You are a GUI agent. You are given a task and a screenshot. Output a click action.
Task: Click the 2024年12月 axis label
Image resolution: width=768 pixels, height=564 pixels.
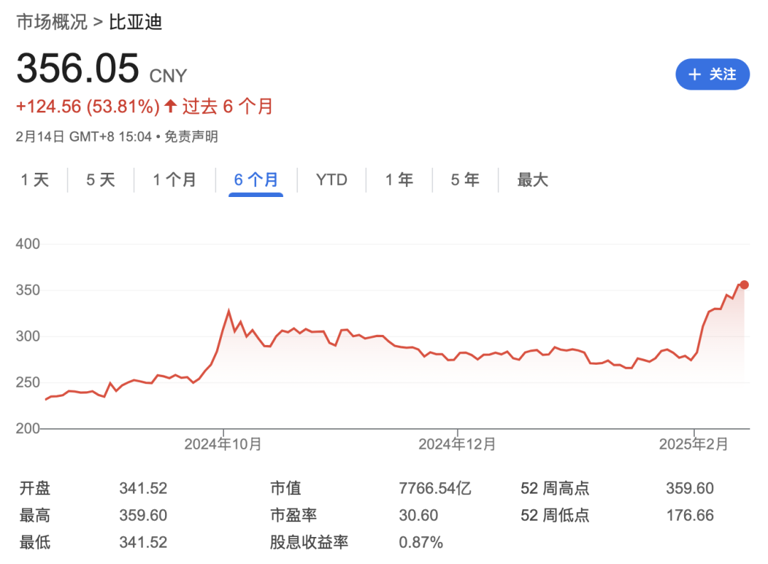(x=457, y=443)
